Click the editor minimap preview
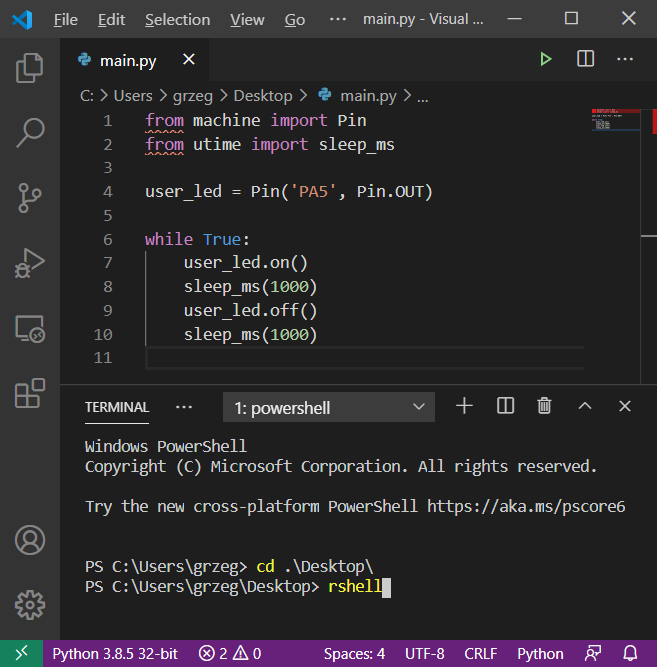This screenshot has width=657, height=667. pos(615,120)
